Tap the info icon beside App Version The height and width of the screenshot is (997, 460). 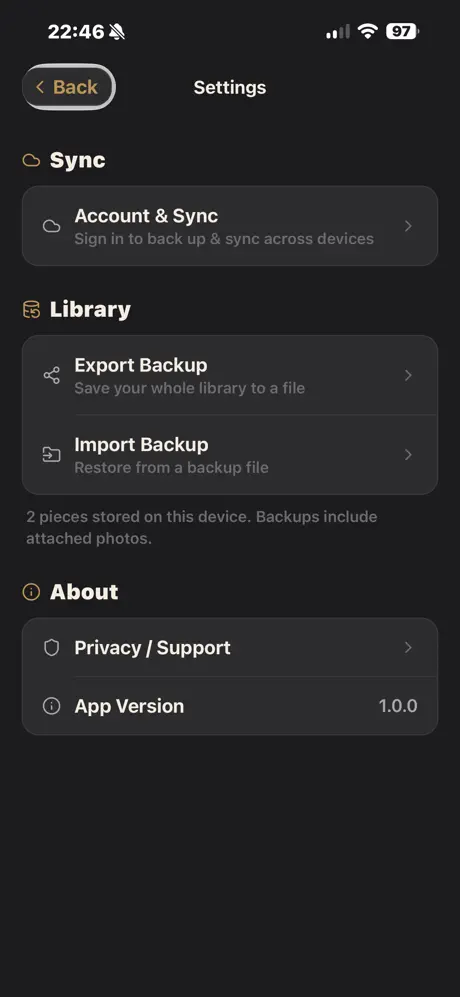52,706
